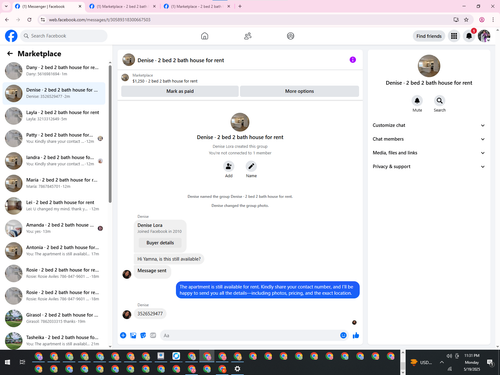The width and height of the screenshot is (500, 375).
Task: Open Amanda conversation in list
Action: (54, 228)
